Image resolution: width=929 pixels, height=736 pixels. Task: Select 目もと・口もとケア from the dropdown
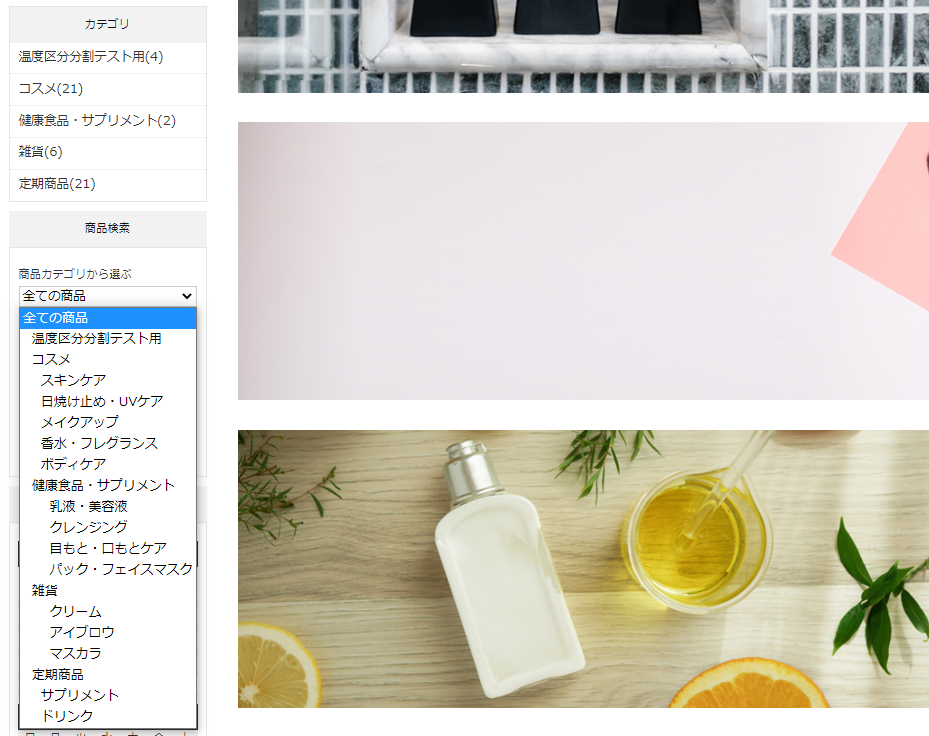click(108, 548)
